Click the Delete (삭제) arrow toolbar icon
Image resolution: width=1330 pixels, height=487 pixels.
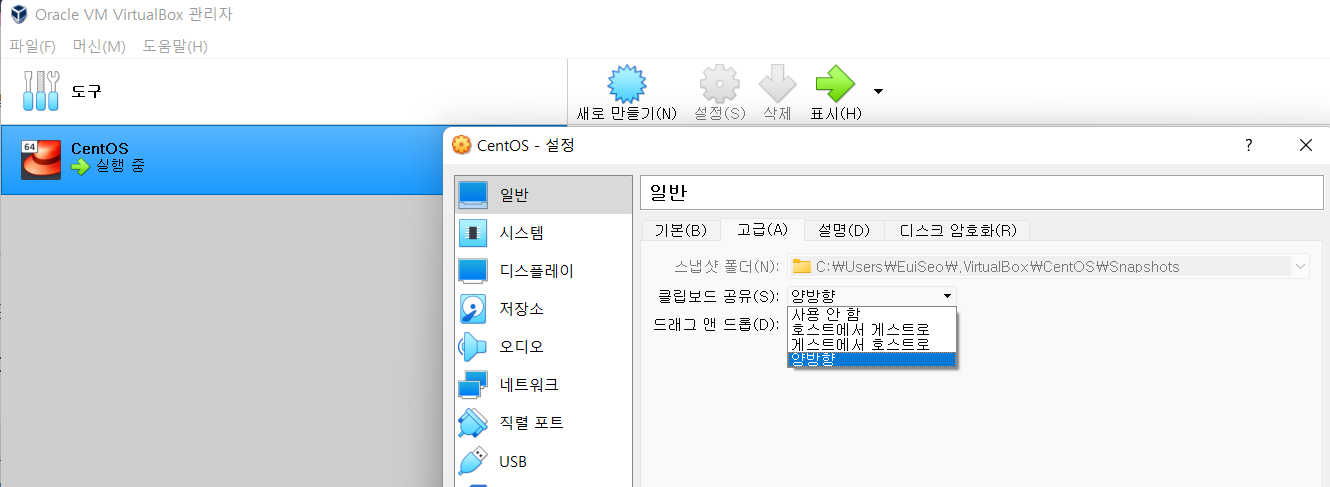[x=777, y=83]
